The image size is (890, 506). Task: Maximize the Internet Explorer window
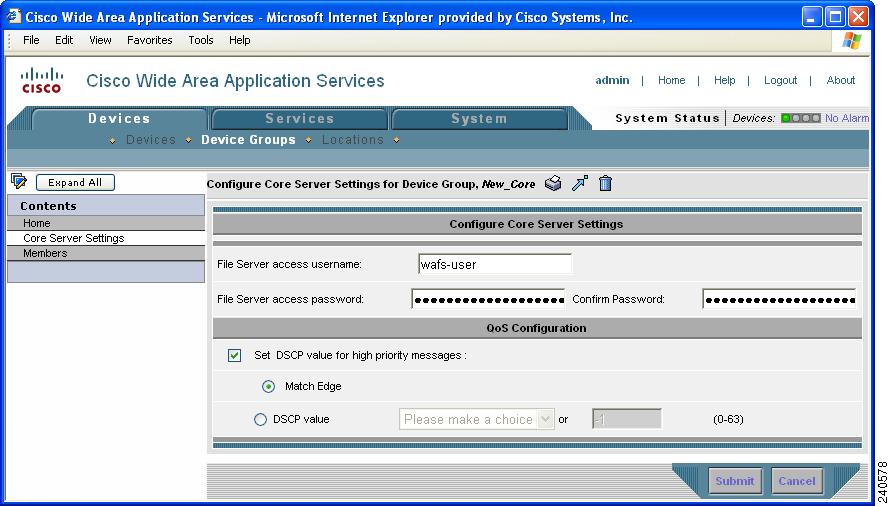(836, 16)
